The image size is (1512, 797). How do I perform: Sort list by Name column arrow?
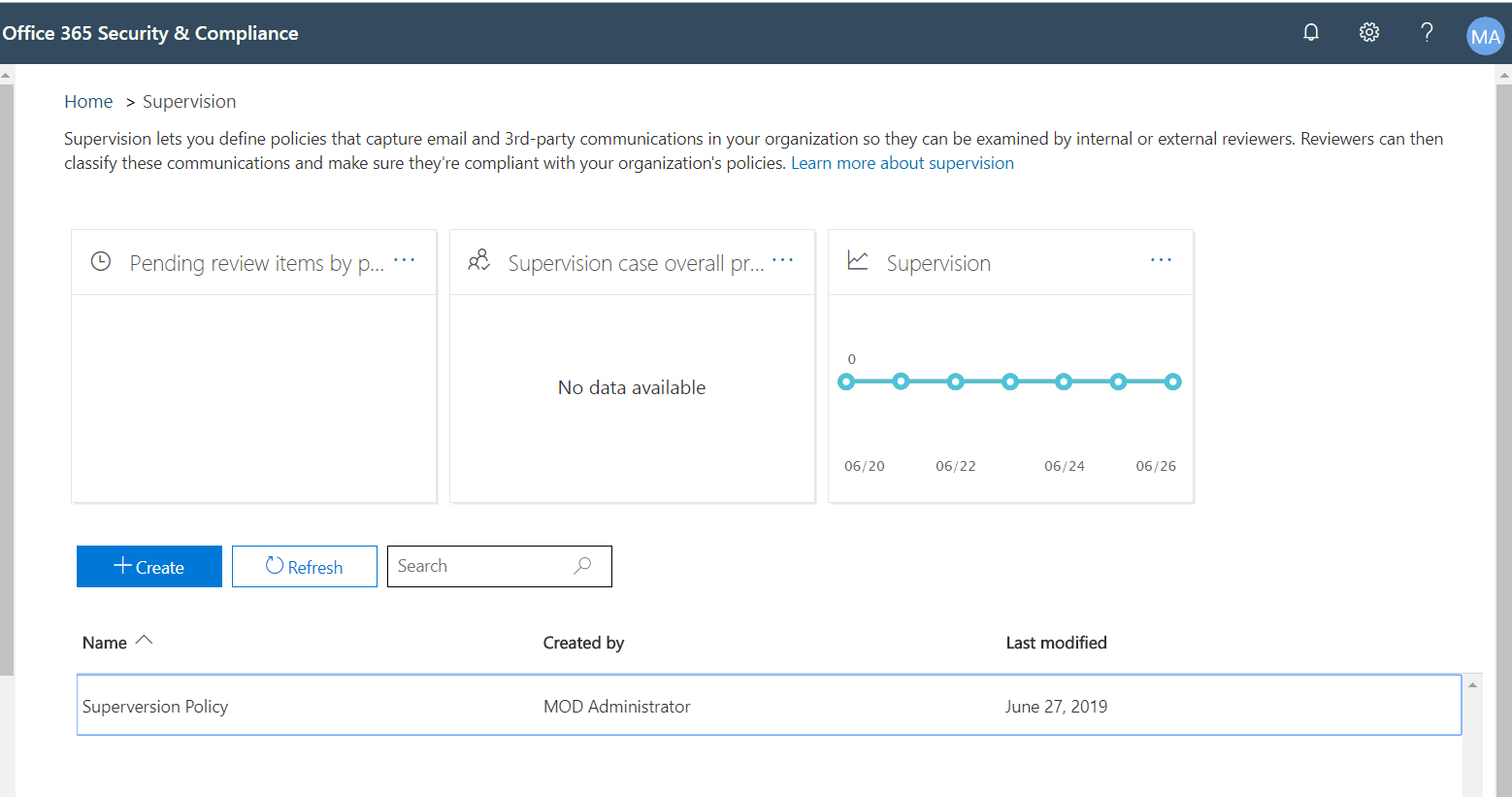click(145, 641)
